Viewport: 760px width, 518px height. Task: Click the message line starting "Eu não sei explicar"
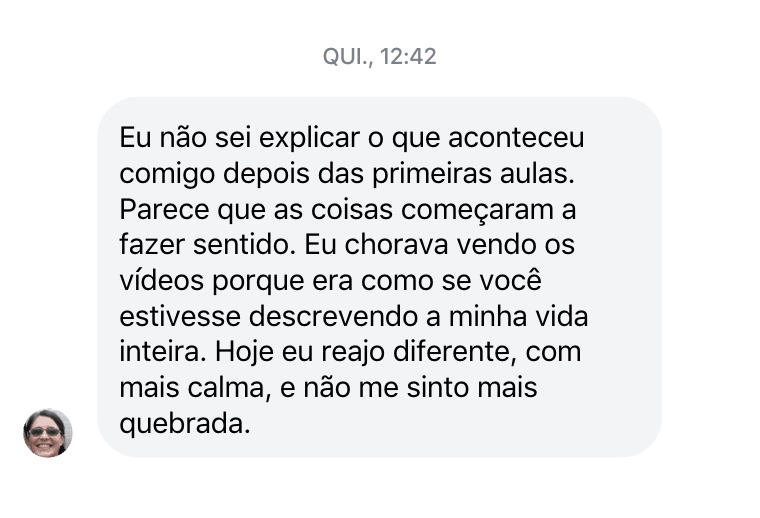tap(351, 137)
